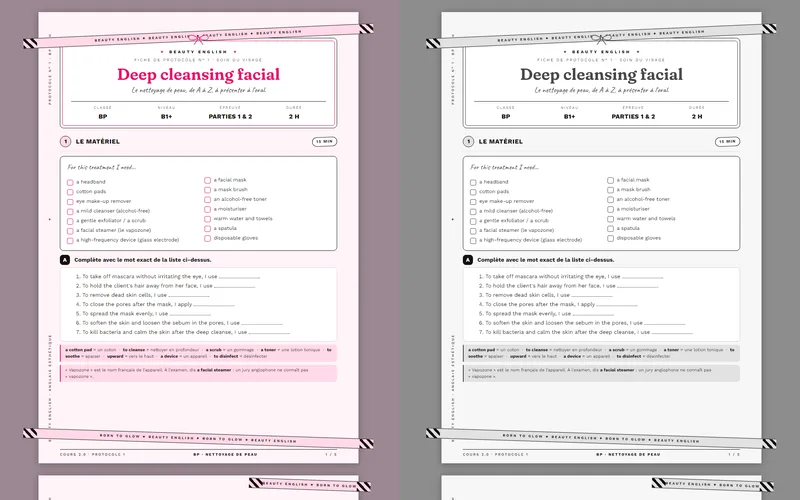Viewport: 800px width, 500px height.
Task: Click blank after 'To spread the mask evenly' pink sheet
Action: [190, 314]
